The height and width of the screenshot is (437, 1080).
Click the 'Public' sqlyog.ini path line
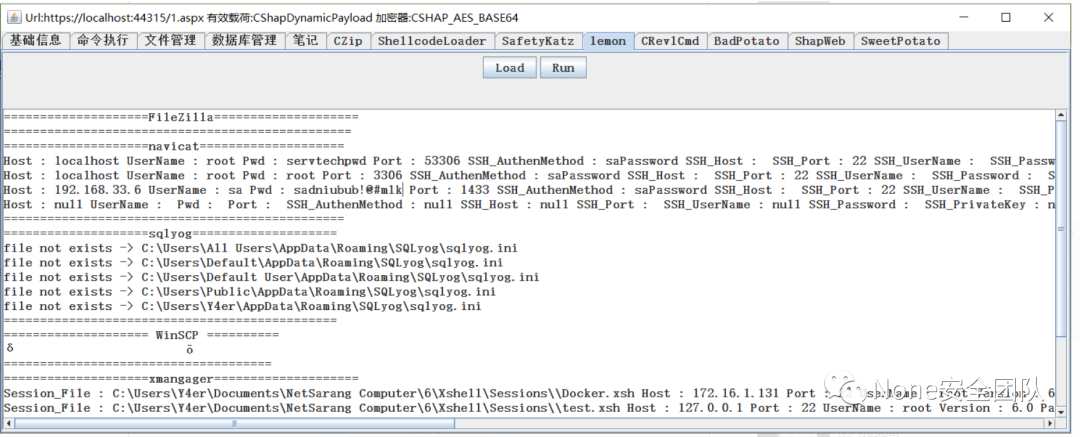(x=250, y=292)
